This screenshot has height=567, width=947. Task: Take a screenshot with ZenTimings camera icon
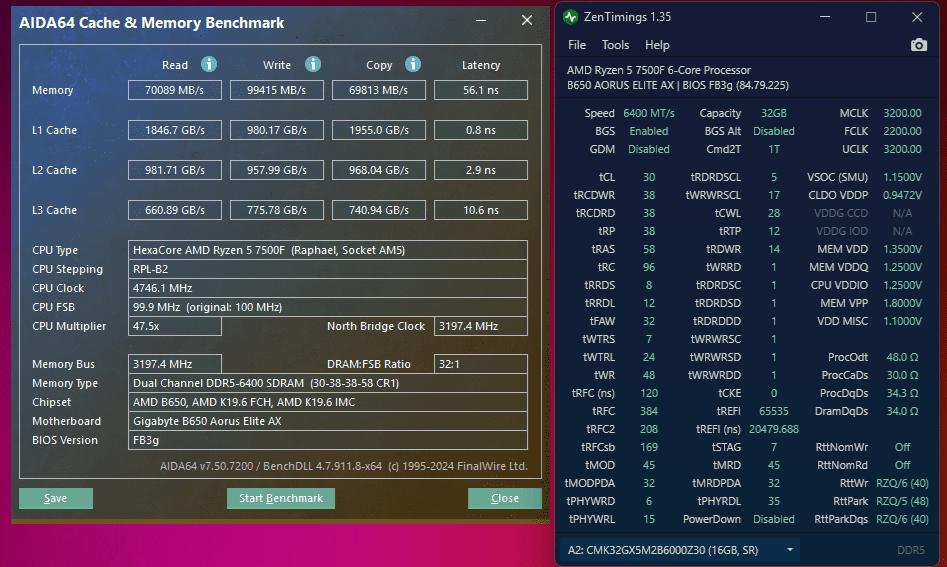click(919, 45)
